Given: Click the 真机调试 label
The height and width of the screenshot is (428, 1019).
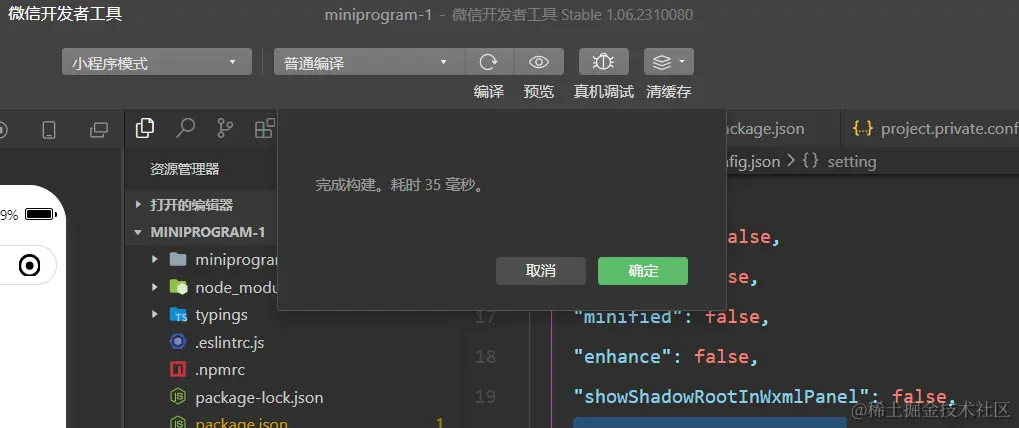Looking at the screenshot, I should [x=604, y=92].
